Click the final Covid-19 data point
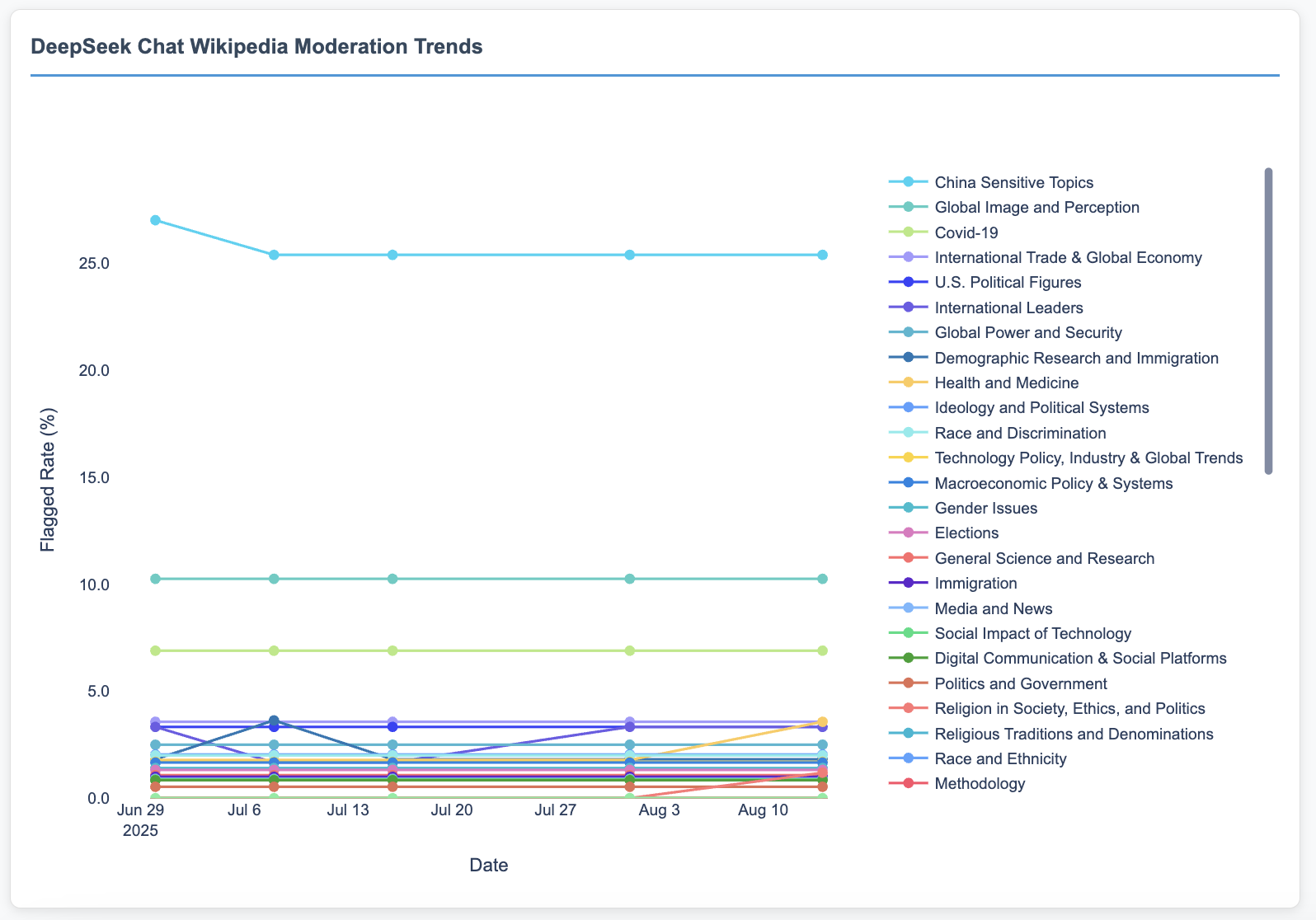This screenshot has height=920, width=1316. point(822,650)
